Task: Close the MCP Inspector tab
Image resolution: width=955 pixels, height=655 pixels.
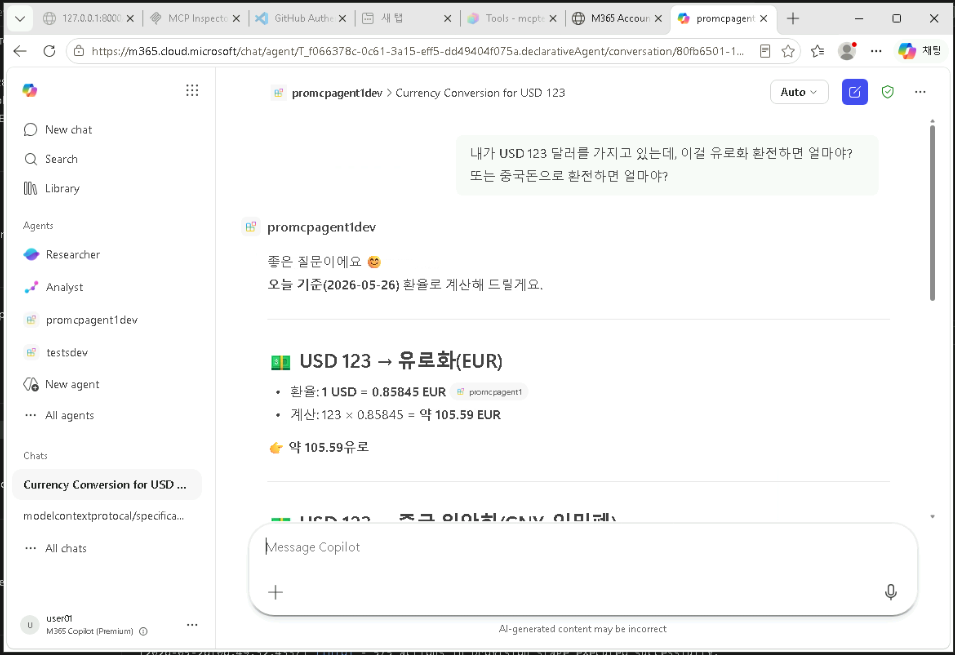Action: click(236, 19)
